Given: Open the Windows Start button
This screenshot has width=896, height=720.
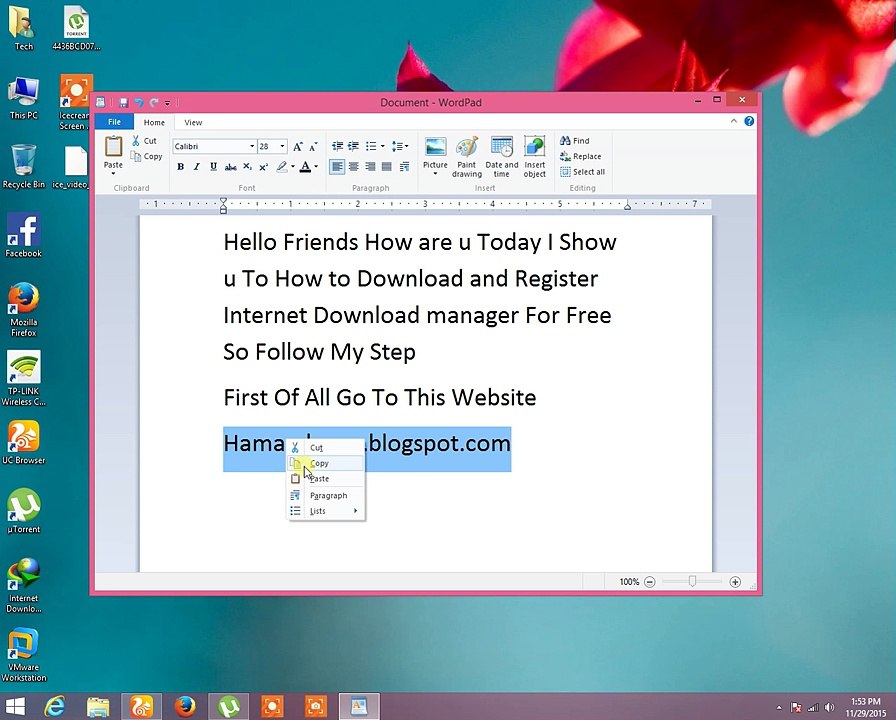Looking at the screenshot, I should (15, 707).
